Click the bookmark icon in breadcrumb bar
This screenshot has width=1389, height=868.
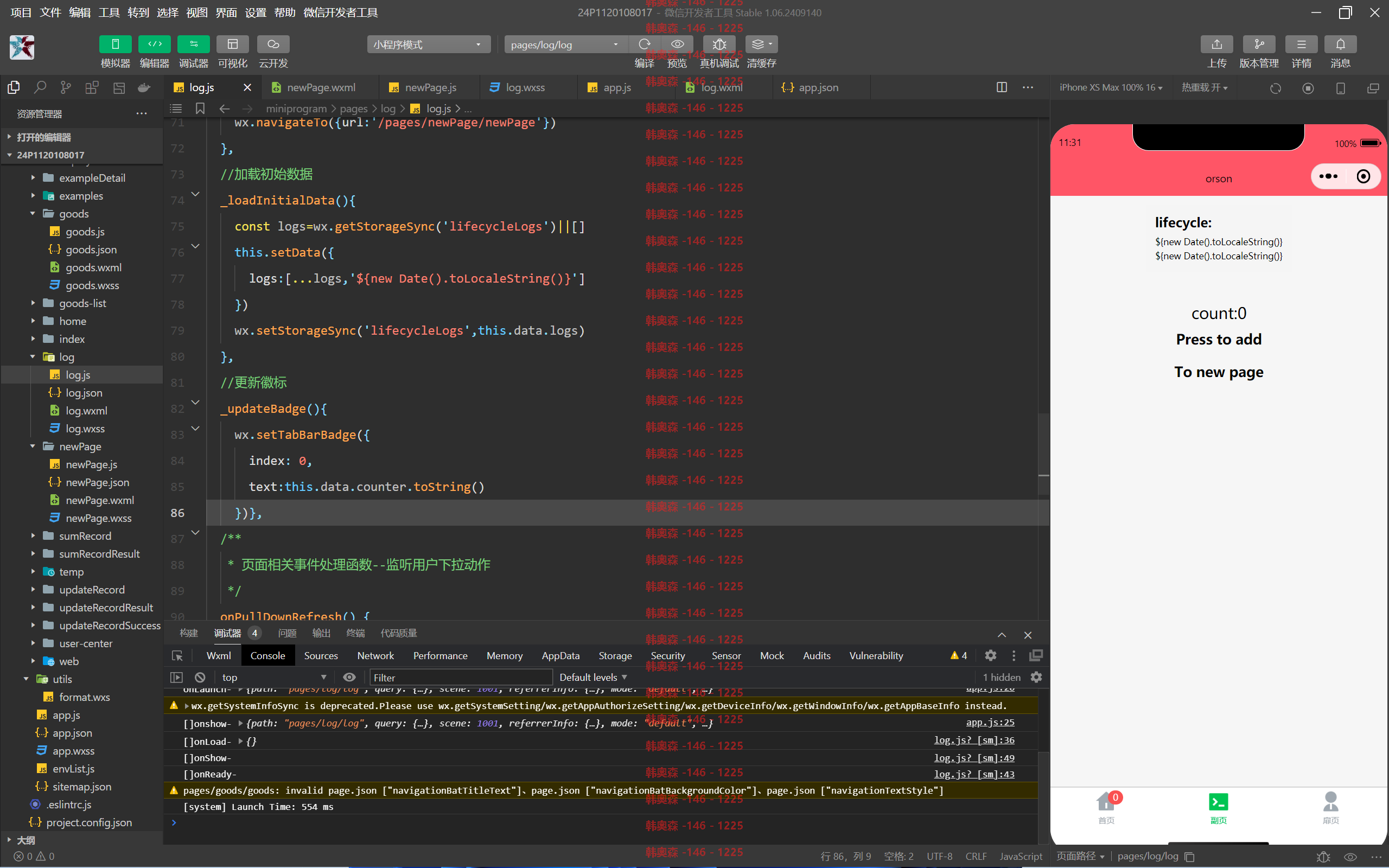coord(200,108)
